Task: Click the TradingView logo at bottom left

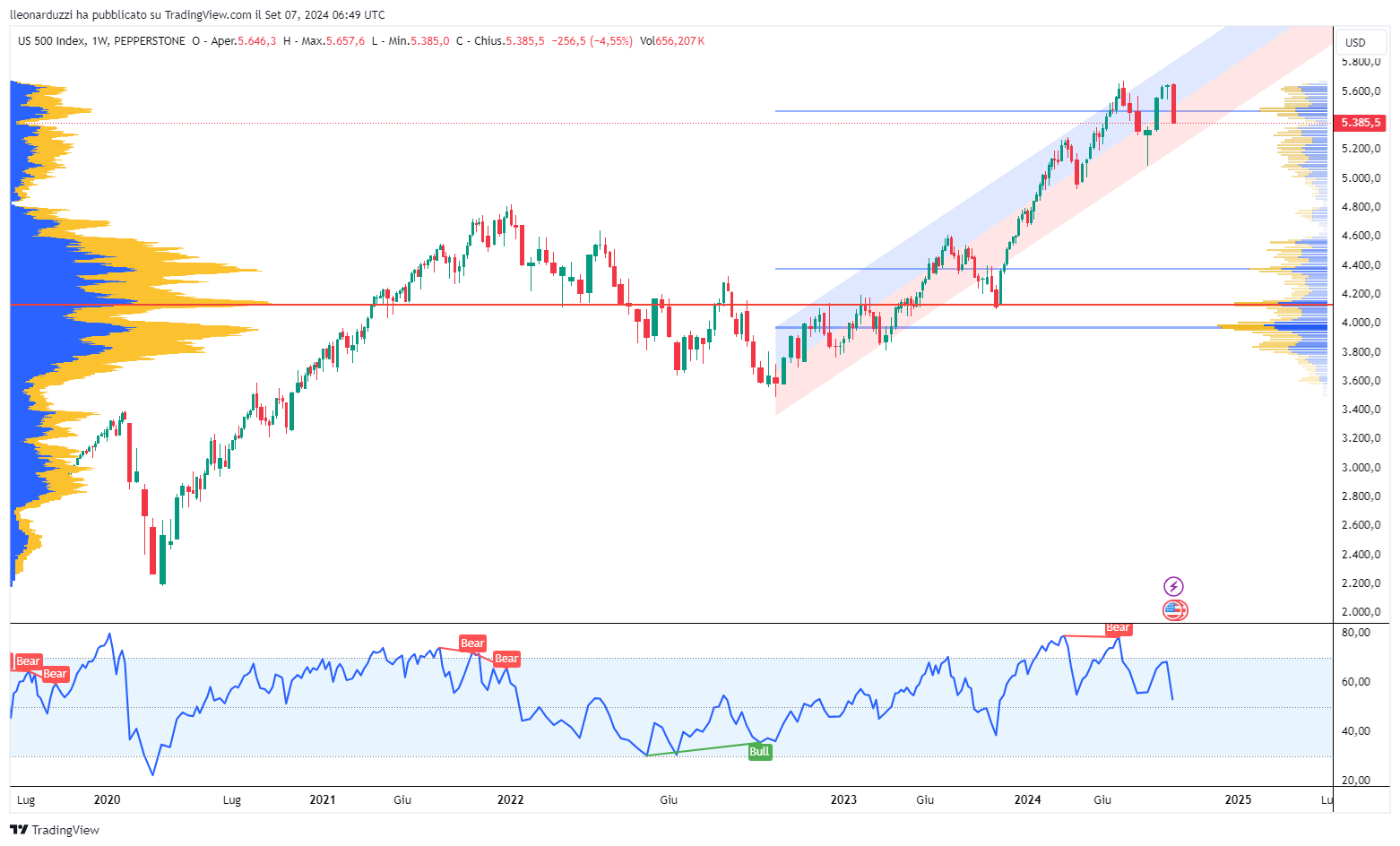Action: coord(54,830)
